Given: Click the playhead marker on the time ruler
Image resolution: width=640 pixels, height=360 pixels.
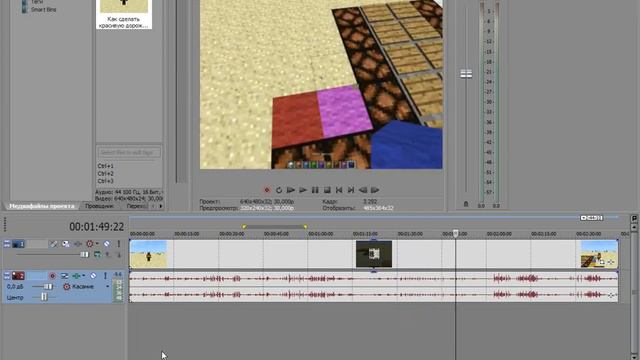Looking at the screenshot, I should coord(456,233).
